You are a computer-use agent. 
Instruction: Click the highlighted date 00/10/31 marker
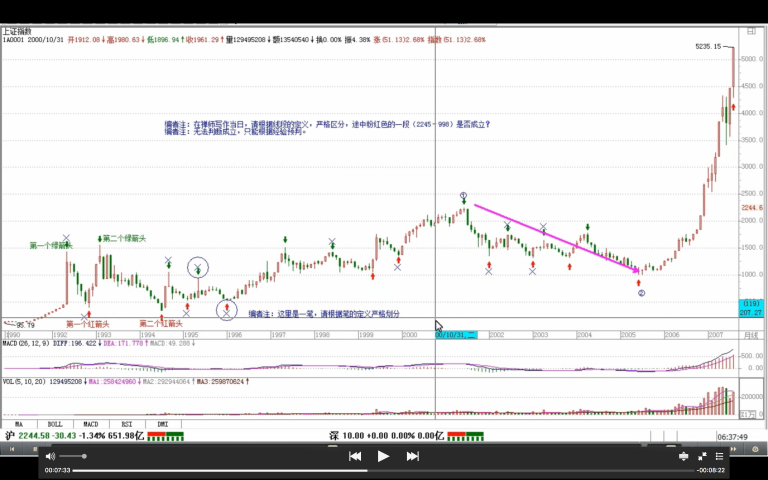point(456,334)
